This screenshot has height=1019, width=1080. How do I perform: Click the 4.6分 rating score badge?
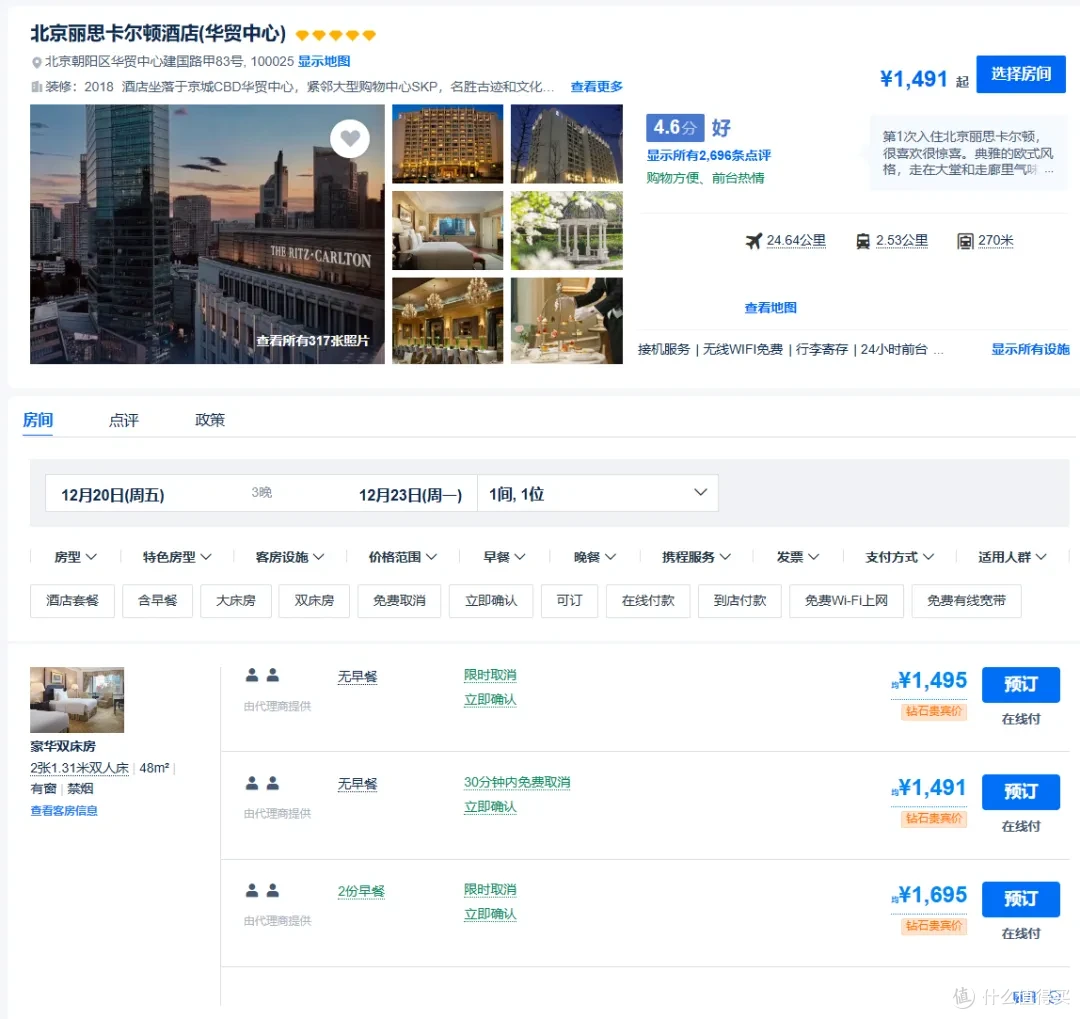coord(674,127)
